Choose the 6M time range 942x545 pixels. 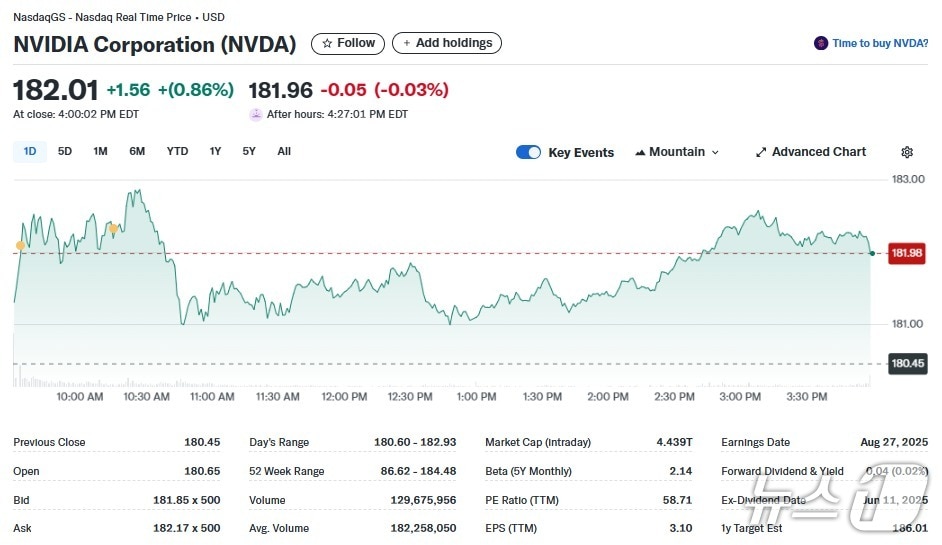coord(137,151)
